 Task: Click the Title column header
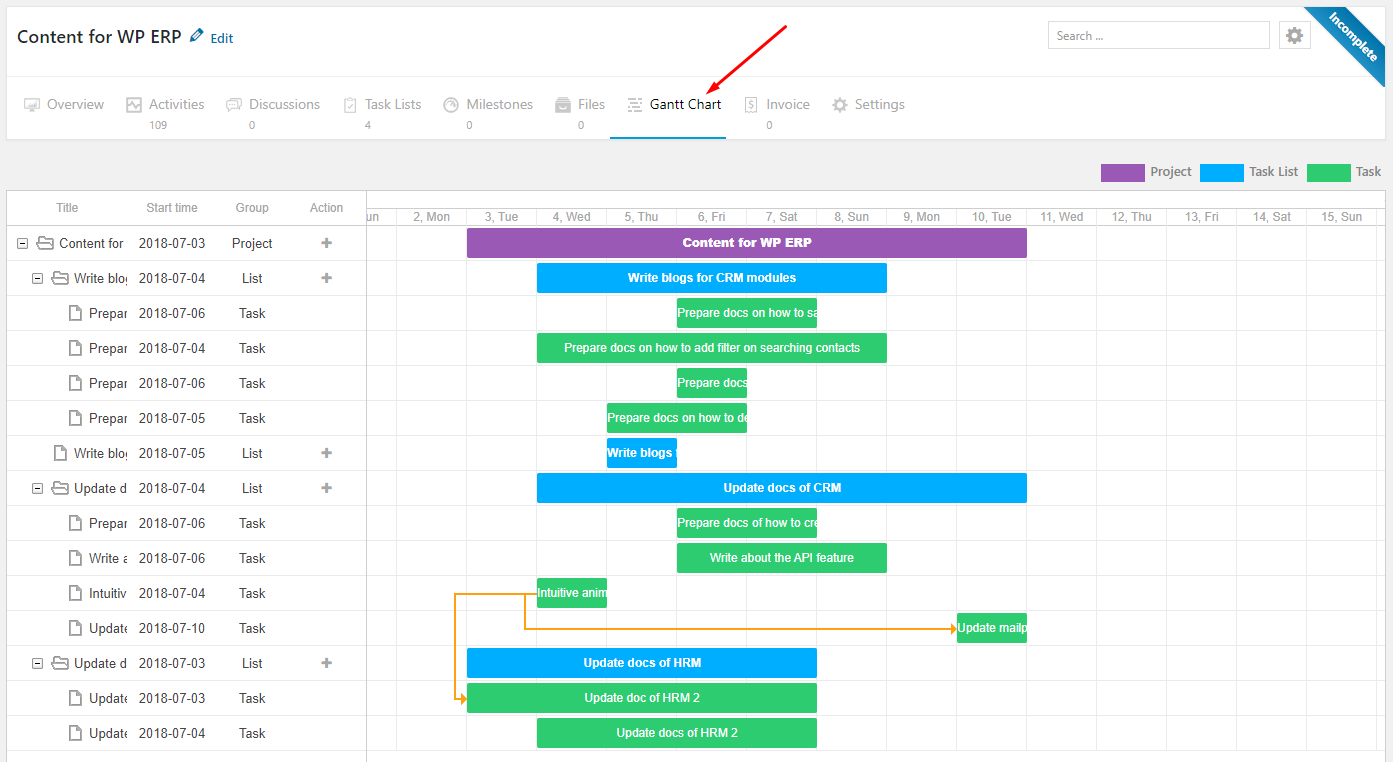[x=67, y=208]
